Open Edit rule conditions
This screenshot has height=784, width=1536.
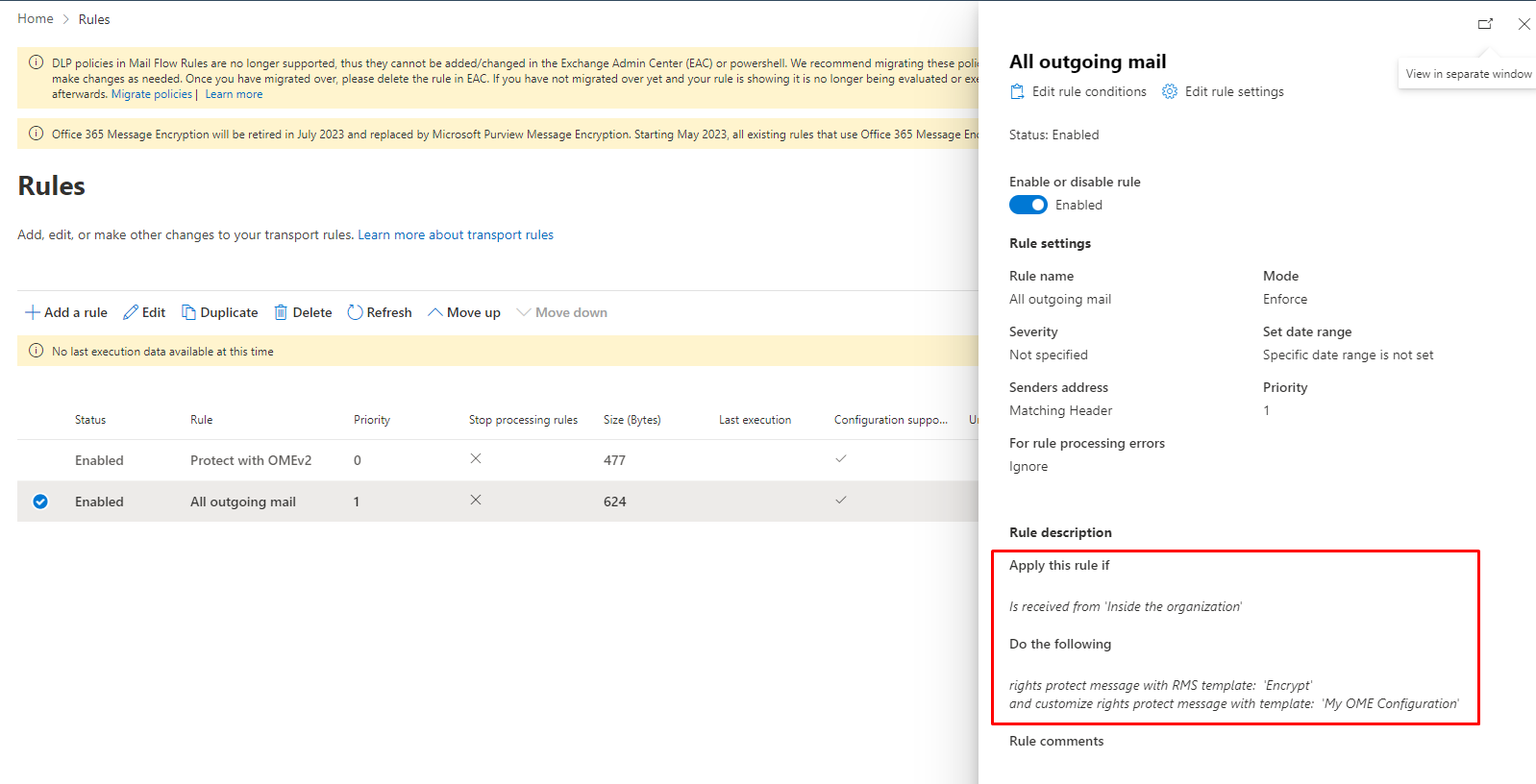pyautogui.click(x=1078, y=91)
